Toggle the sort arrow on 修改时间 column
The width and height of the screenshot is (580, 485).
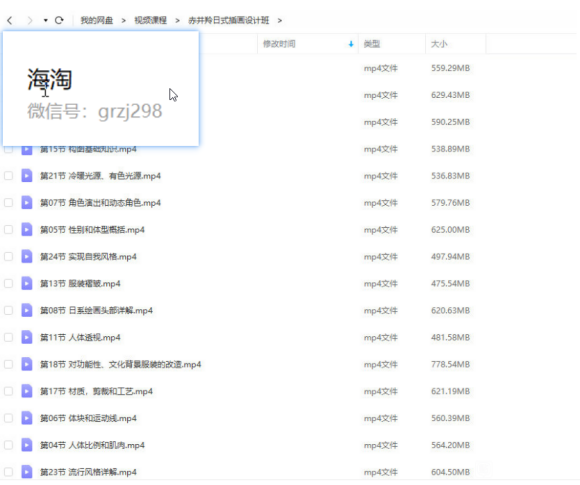[x=351, y=44]
